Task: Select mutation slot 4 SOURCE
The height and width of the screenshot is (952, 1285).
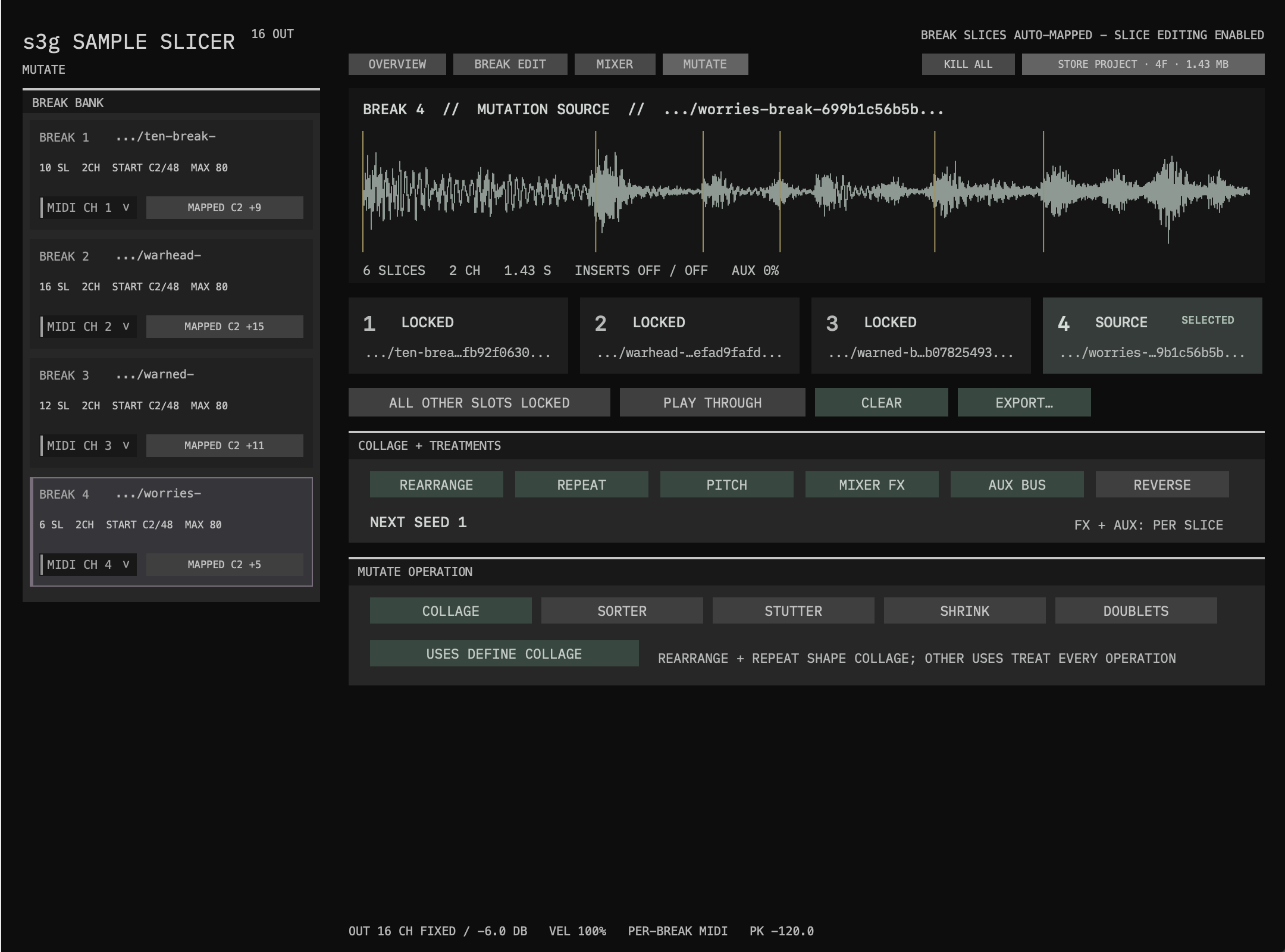Action: pos(1152,336)
